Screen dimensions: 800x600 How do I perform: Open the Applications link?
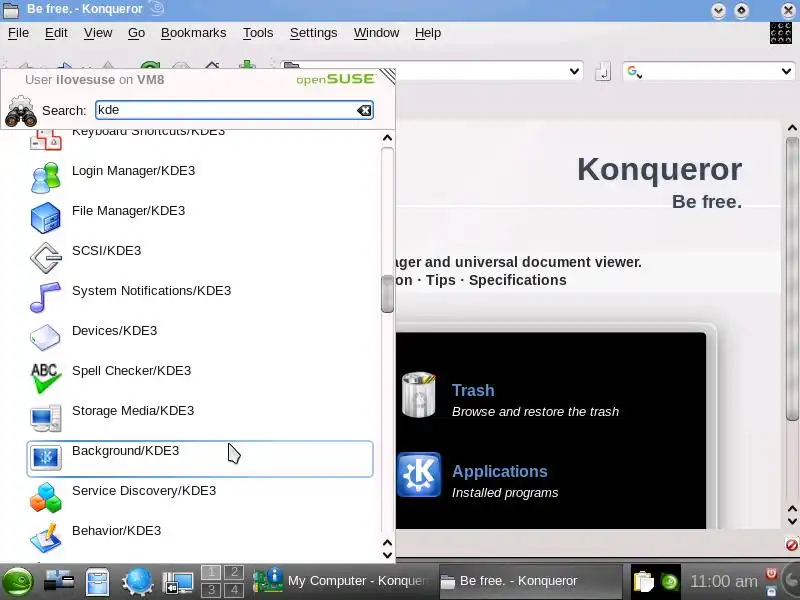point(499,471)
